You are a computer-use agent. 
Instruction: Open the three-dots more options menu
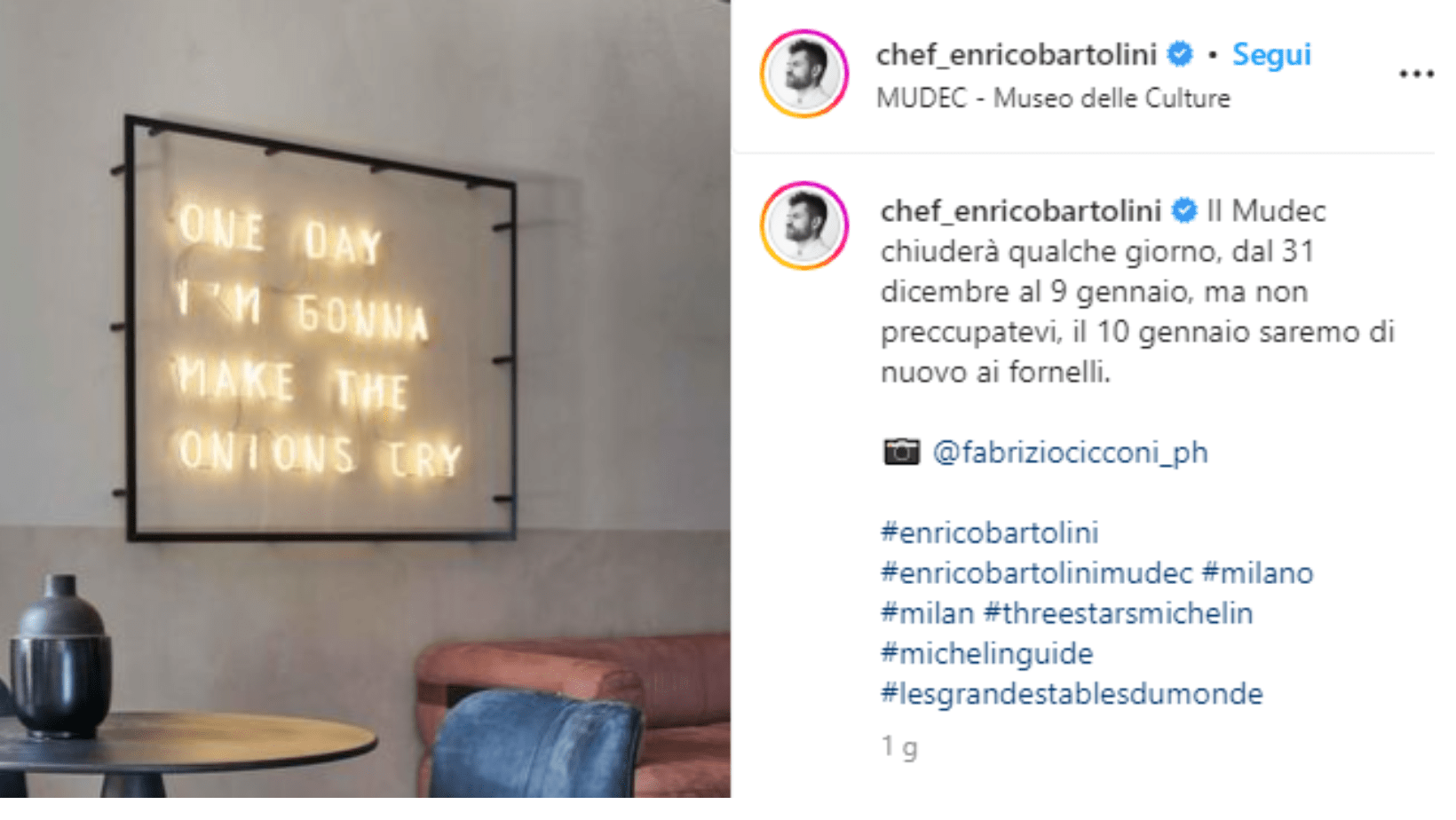point(1416,74)
